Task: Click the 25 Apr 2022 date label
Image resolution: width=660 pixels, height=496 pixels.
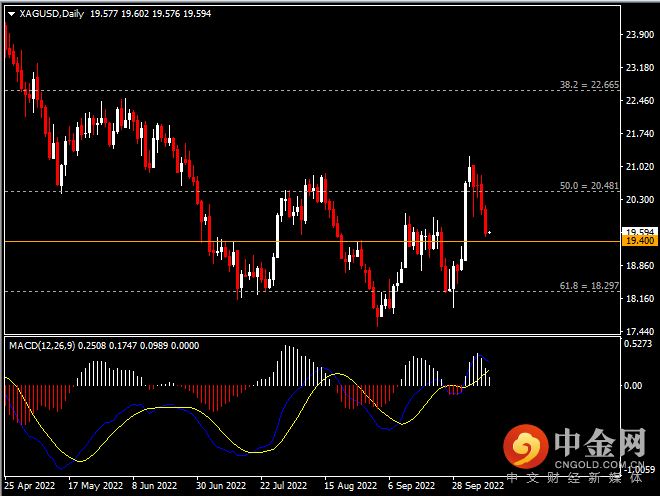Action: pyautogui.click(x=29, y=485)
